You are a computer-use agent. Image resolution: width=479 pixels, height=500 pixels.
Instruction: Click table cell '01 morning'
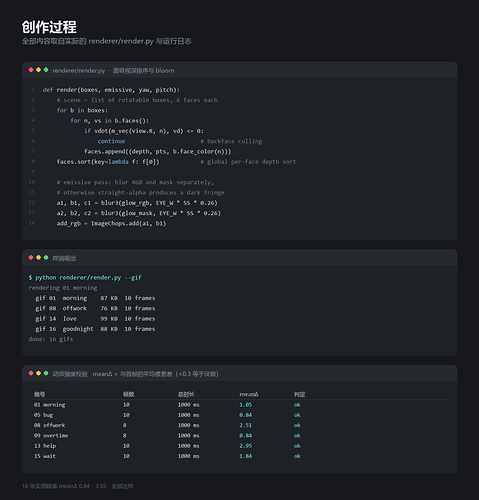pyautogui.click(x=50, y=405)
